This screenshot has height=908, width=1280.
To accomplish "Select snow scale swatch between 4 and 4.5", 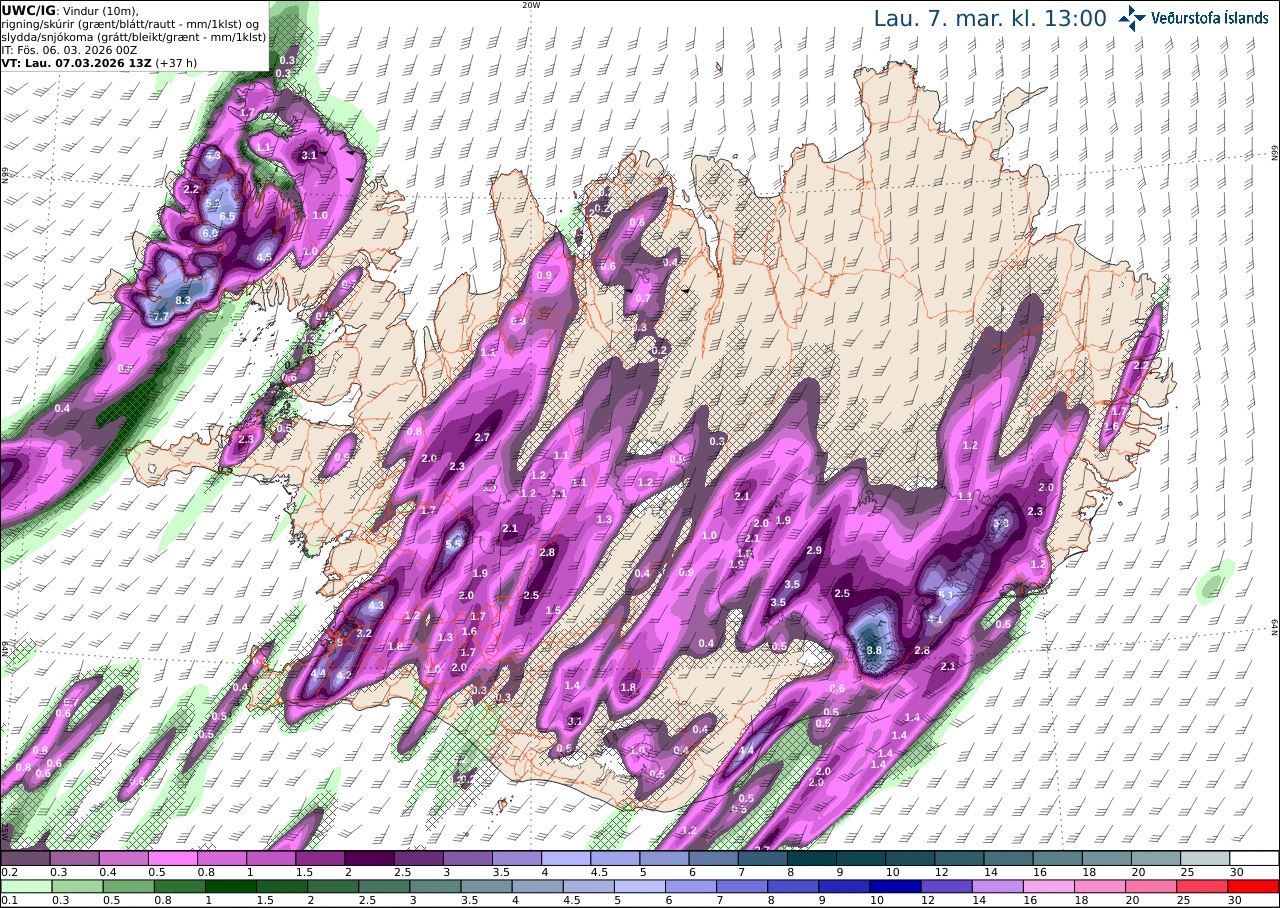I will pyautogui.click(x=566, y=858).
